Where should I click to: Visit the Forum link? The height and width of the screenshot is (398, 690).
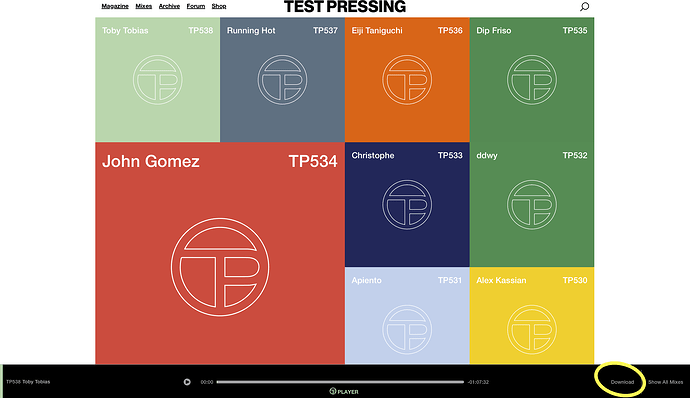[196, 6]
